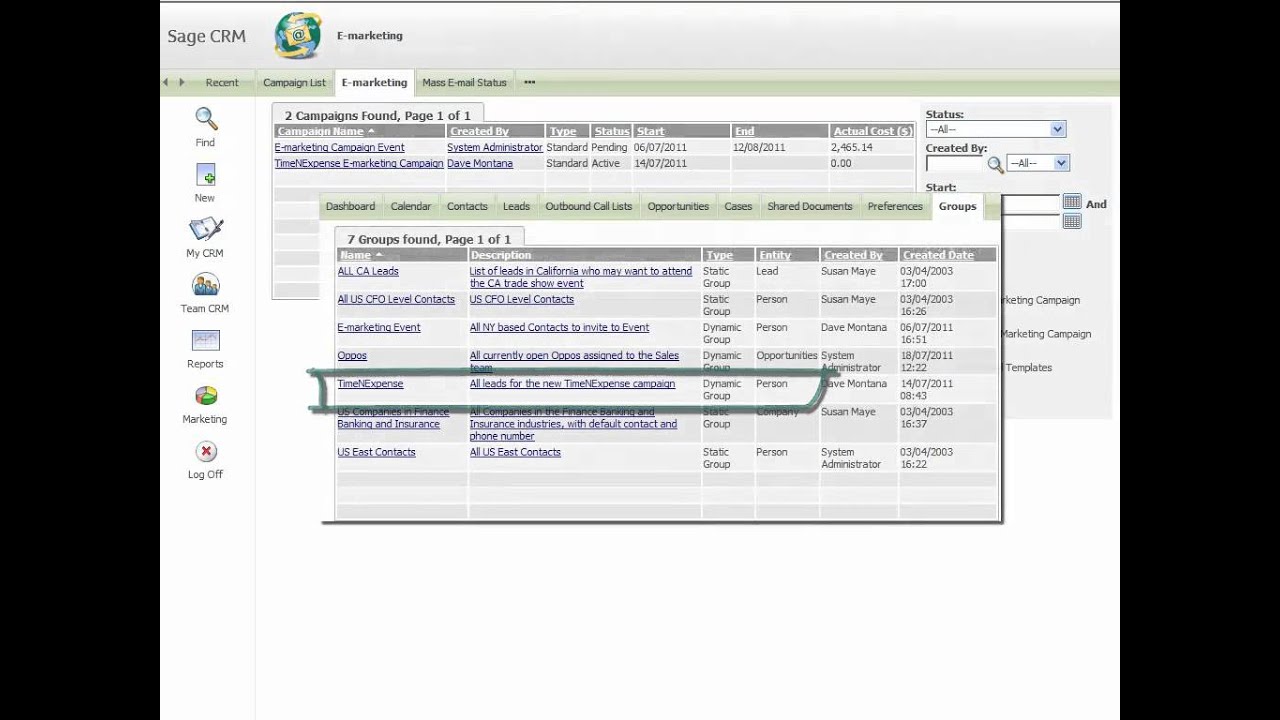Image resolution: width=1280 pixels, height=720 pixels.
Task: Open the My CRM icon
Action: (206, 230)
